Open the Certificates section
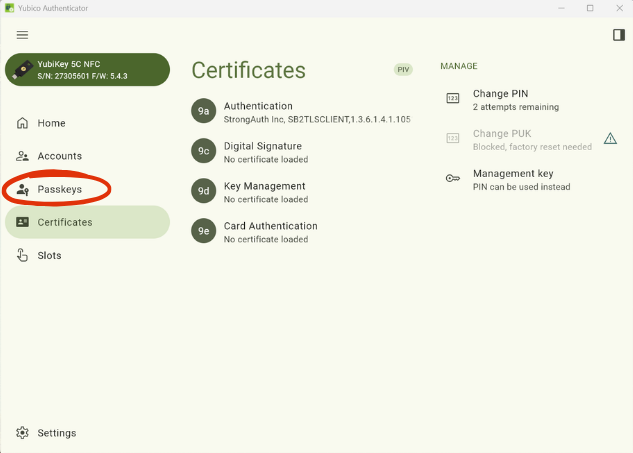The width and height of the screenshot is (633, 453). 88,222
